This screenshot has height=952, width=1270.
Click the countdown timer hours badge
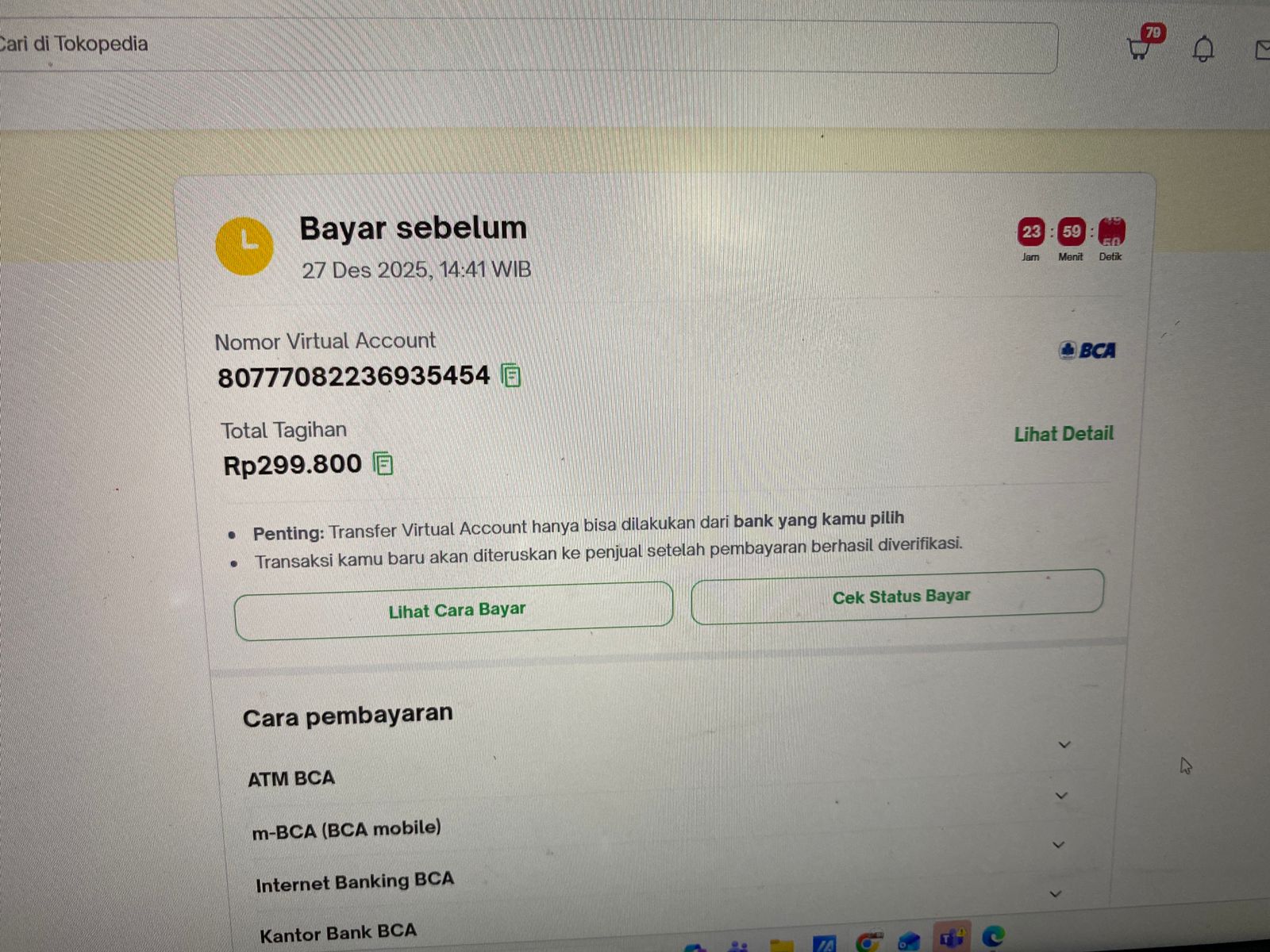pos(1031,232)
